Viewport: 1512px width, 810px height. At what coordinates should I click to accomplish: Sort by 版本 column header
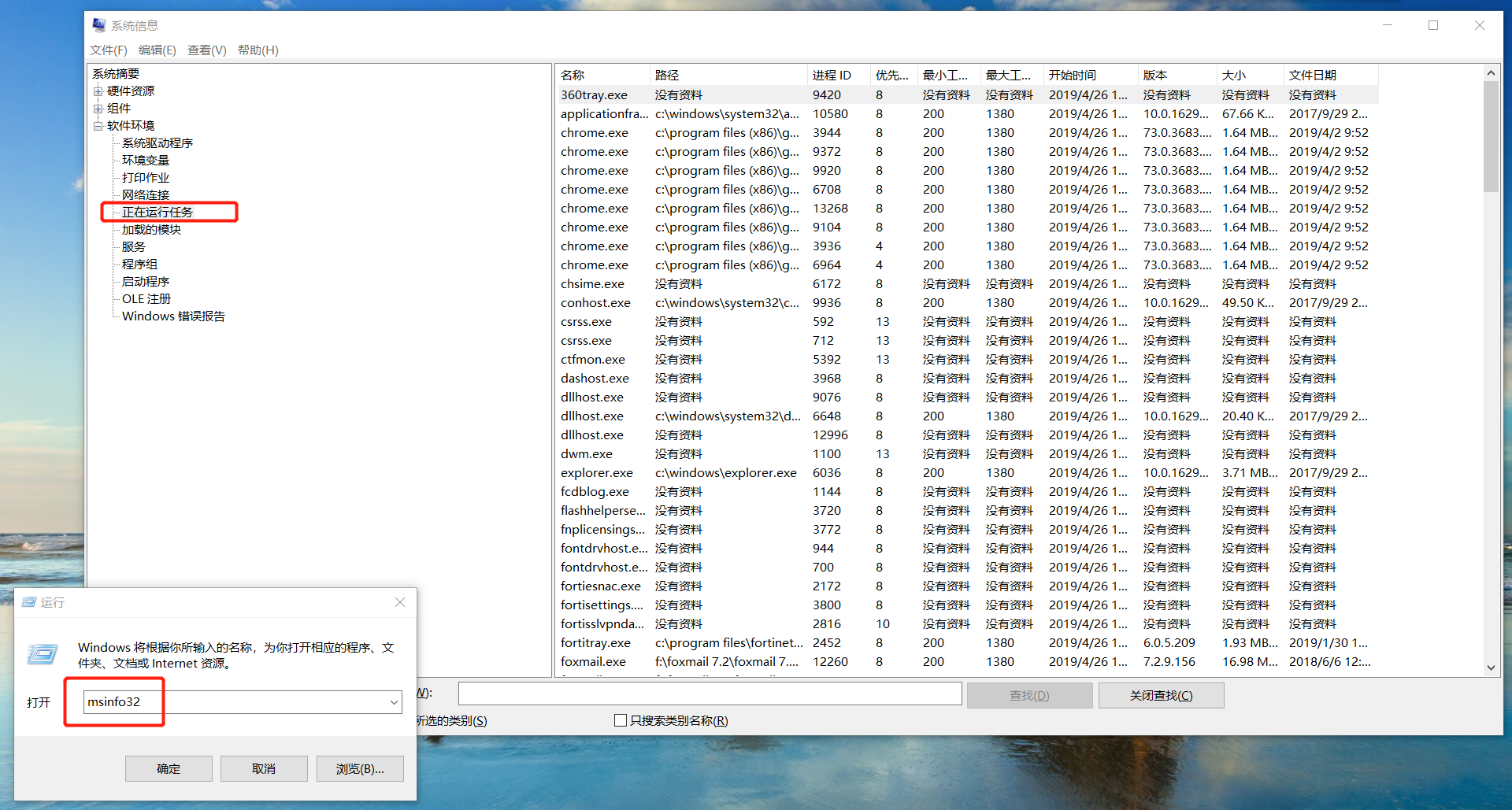(x=1179, y=75)
